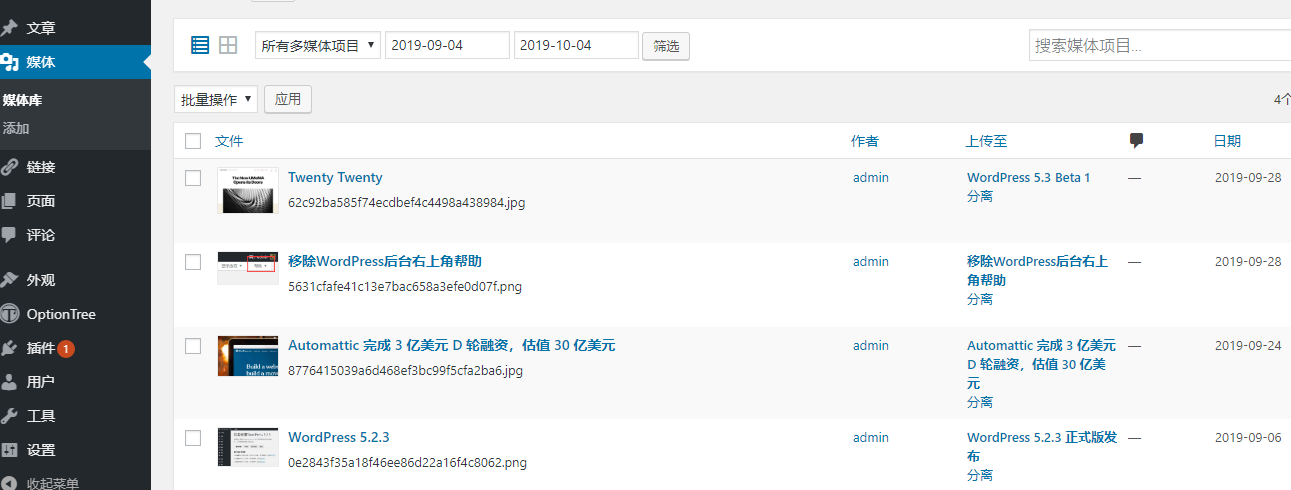Image resolution: width=1291 pixels, height=490 pixels.
Task: Sort by the 作者 column header
Action: coord(865,141)
